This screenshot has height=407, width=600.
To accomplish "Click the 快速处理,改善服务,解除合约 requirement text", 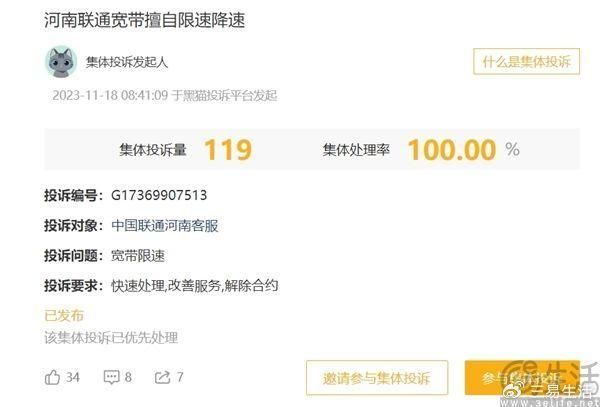I will [195, 286].
